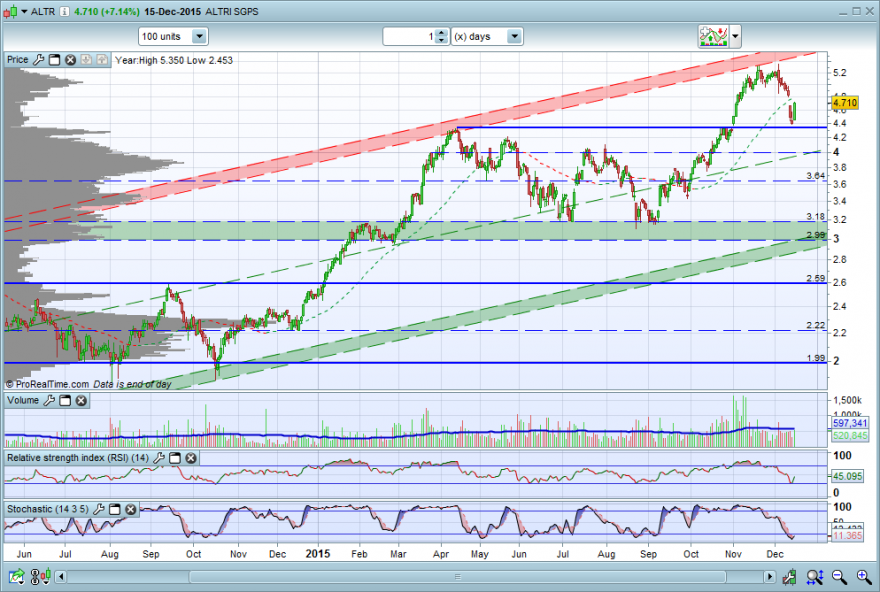Click the Volume panel label
Viewport: 880px width, 592px height.
coord(23,400)
